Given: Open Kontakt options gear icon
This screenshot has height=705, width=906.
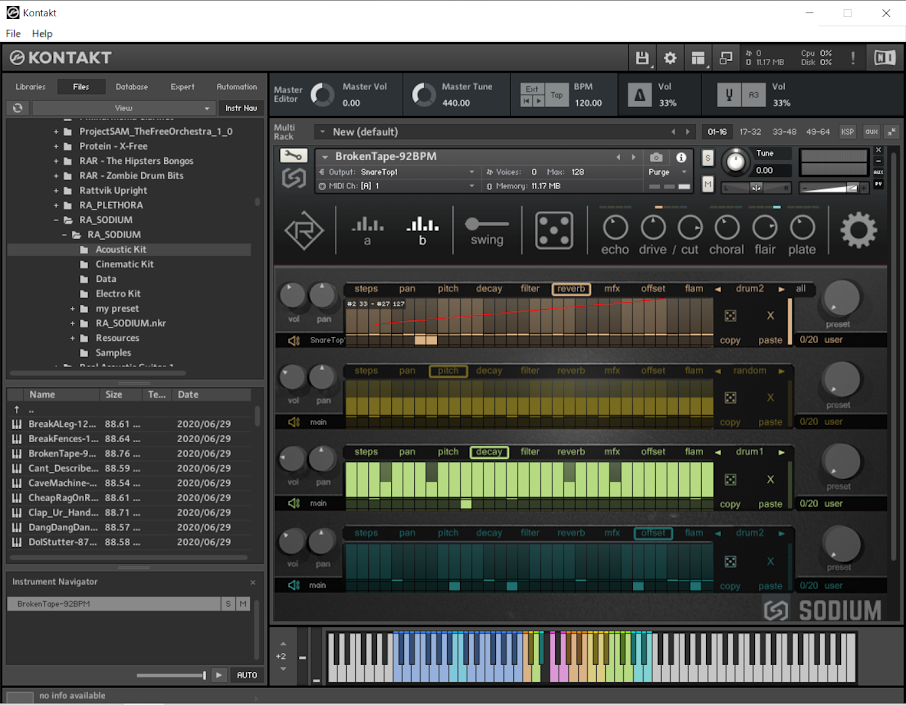Looking at the screenshot, I should [x=670, y=58].
